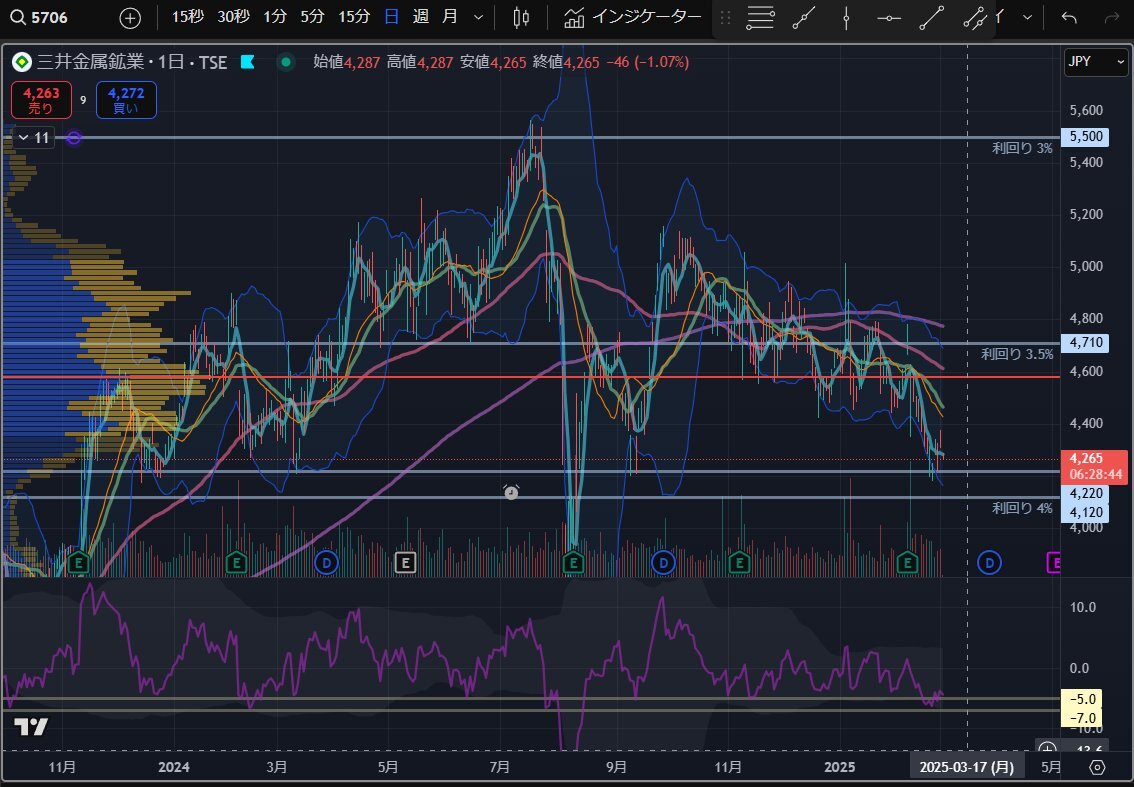The image size is (1134, 787).
Task: Switch to the 15秒 timeframe
Action: click(x=187, y=17)
